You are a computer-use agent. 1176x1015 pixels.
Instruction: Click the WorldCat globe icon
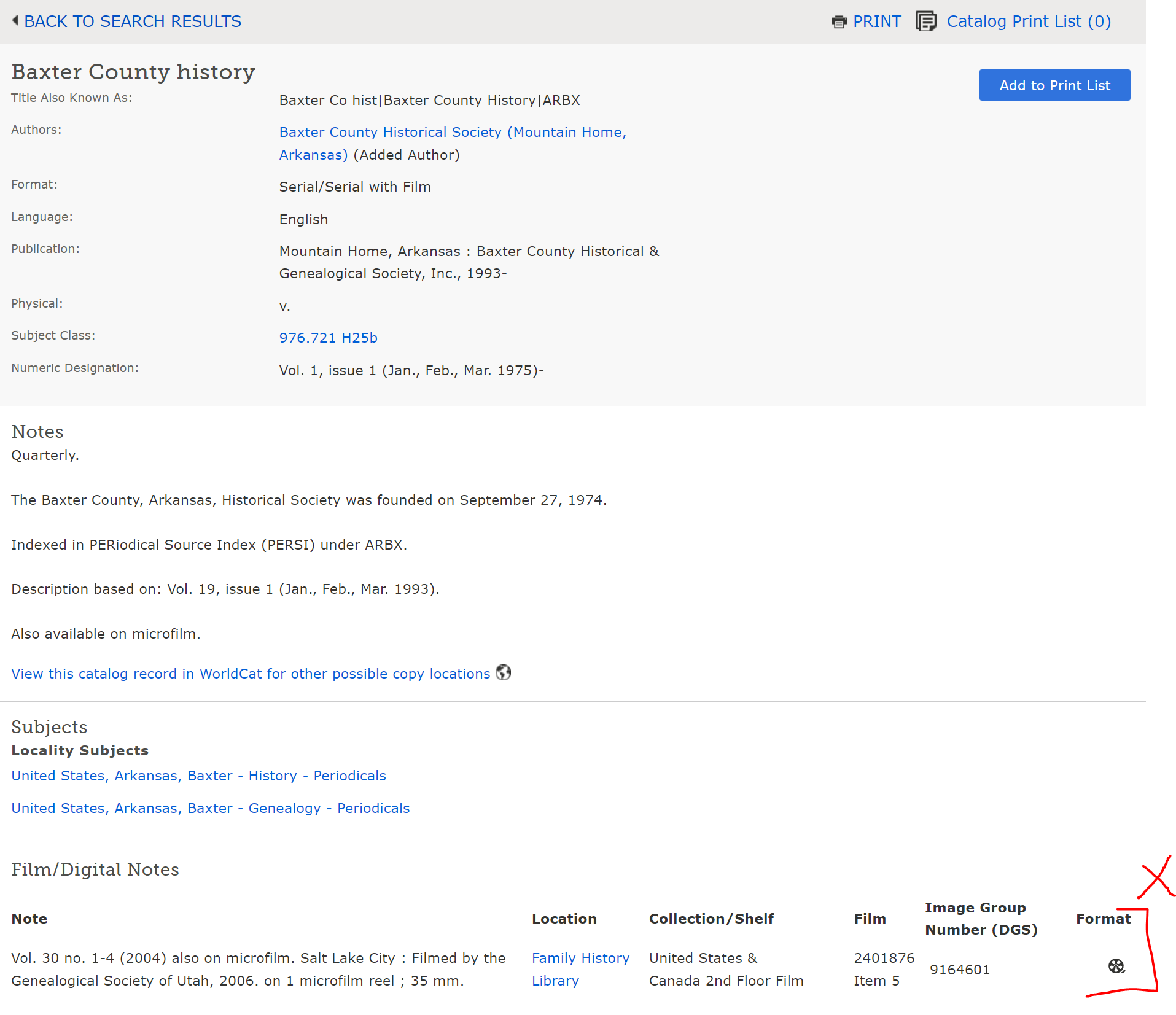coord(504,673)
